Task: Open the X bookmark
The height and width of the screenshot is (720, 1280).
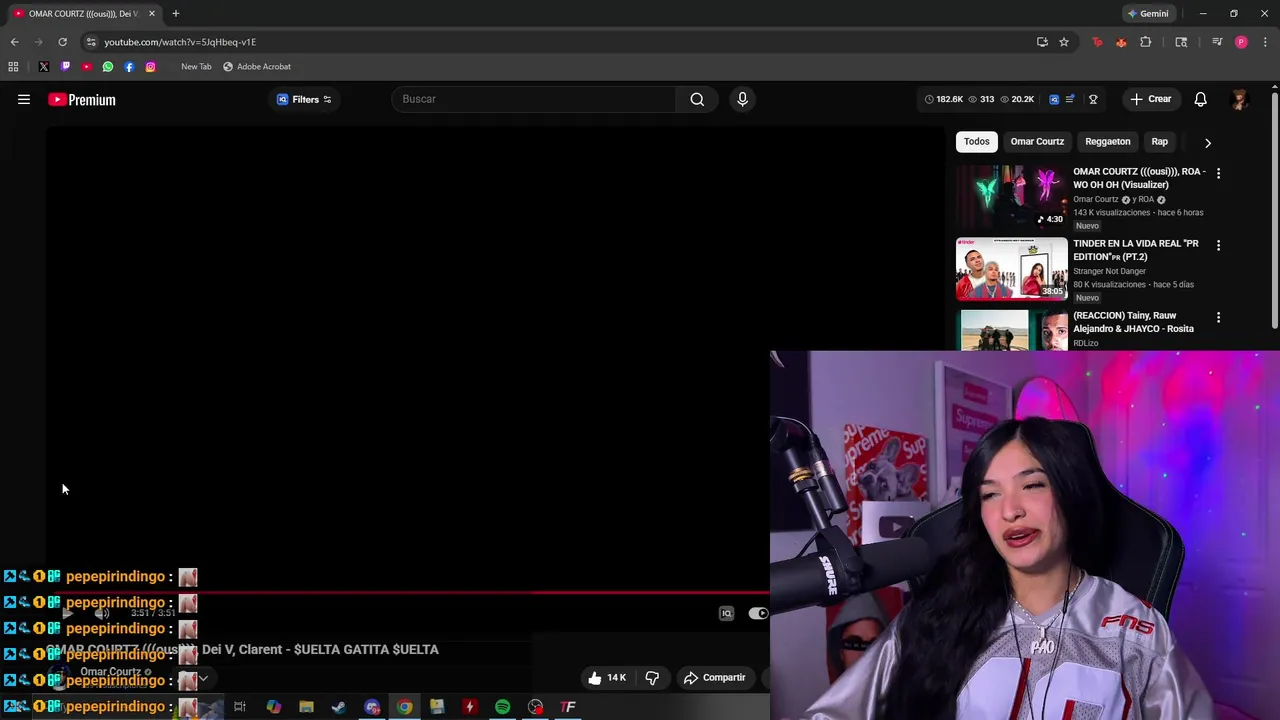Action: (44, 67)
